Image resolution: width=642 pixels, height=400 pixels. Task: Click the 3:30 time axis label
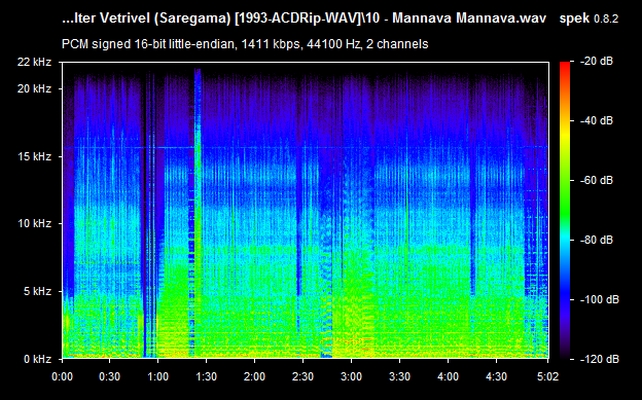coord(400,376)
